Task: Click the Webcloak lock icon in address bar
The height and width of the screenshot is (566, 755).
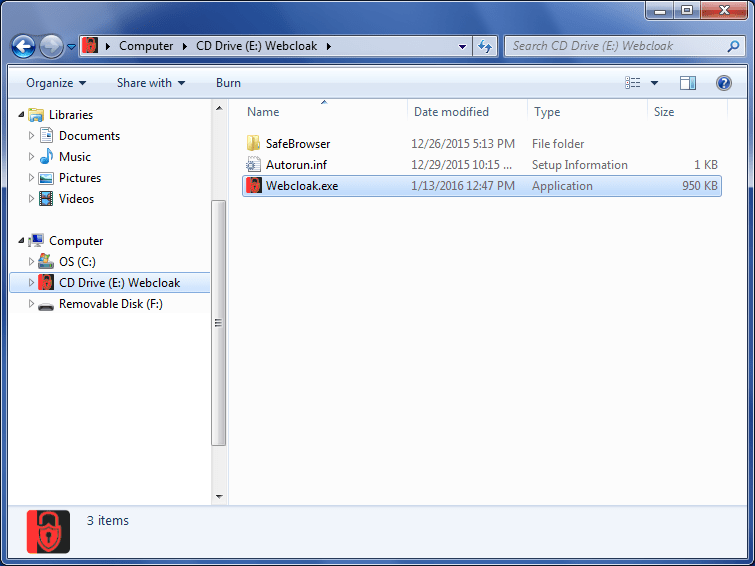Action: pos(90,46)
